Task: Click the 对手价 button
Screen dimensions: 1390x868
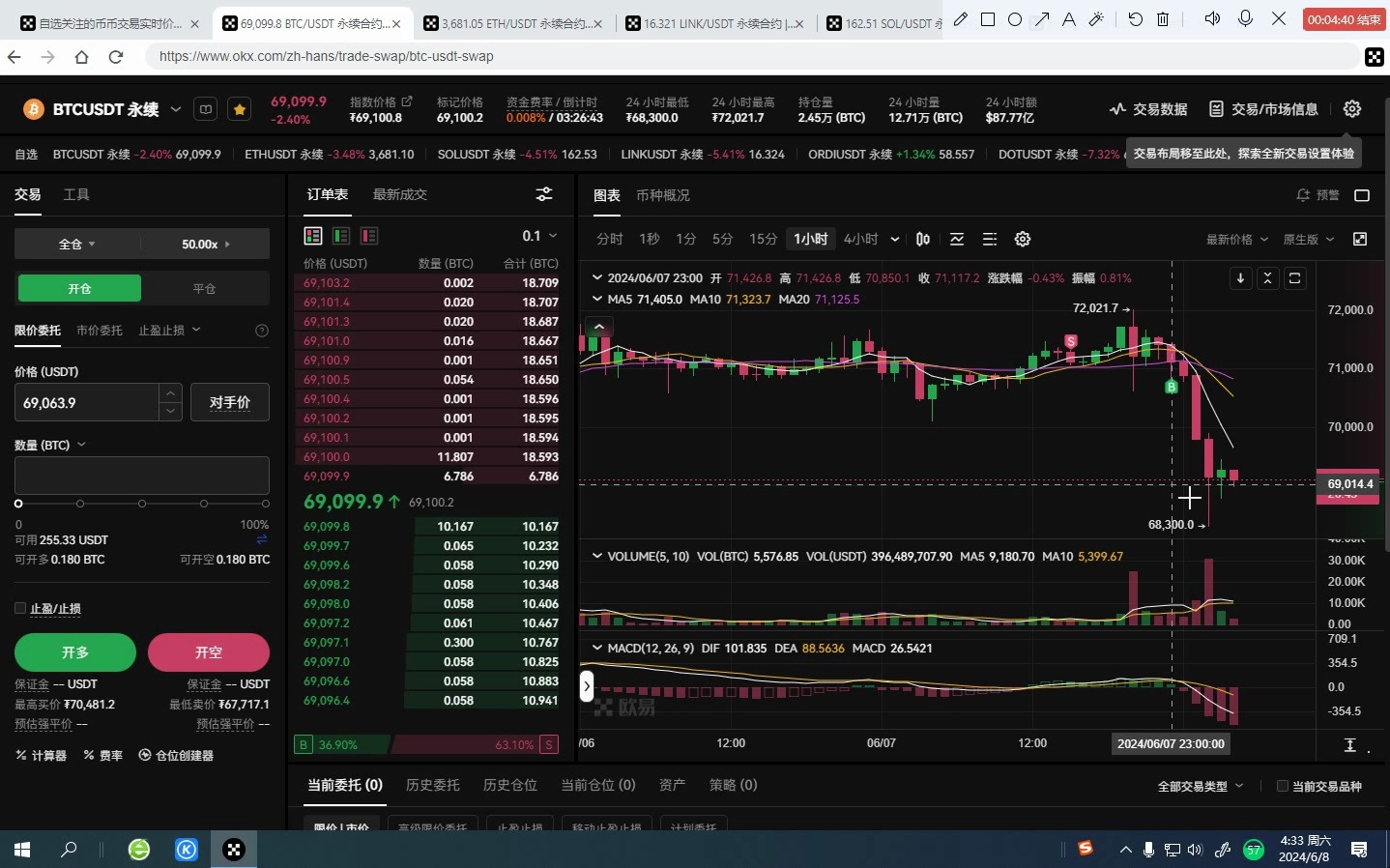Action: 230,402
